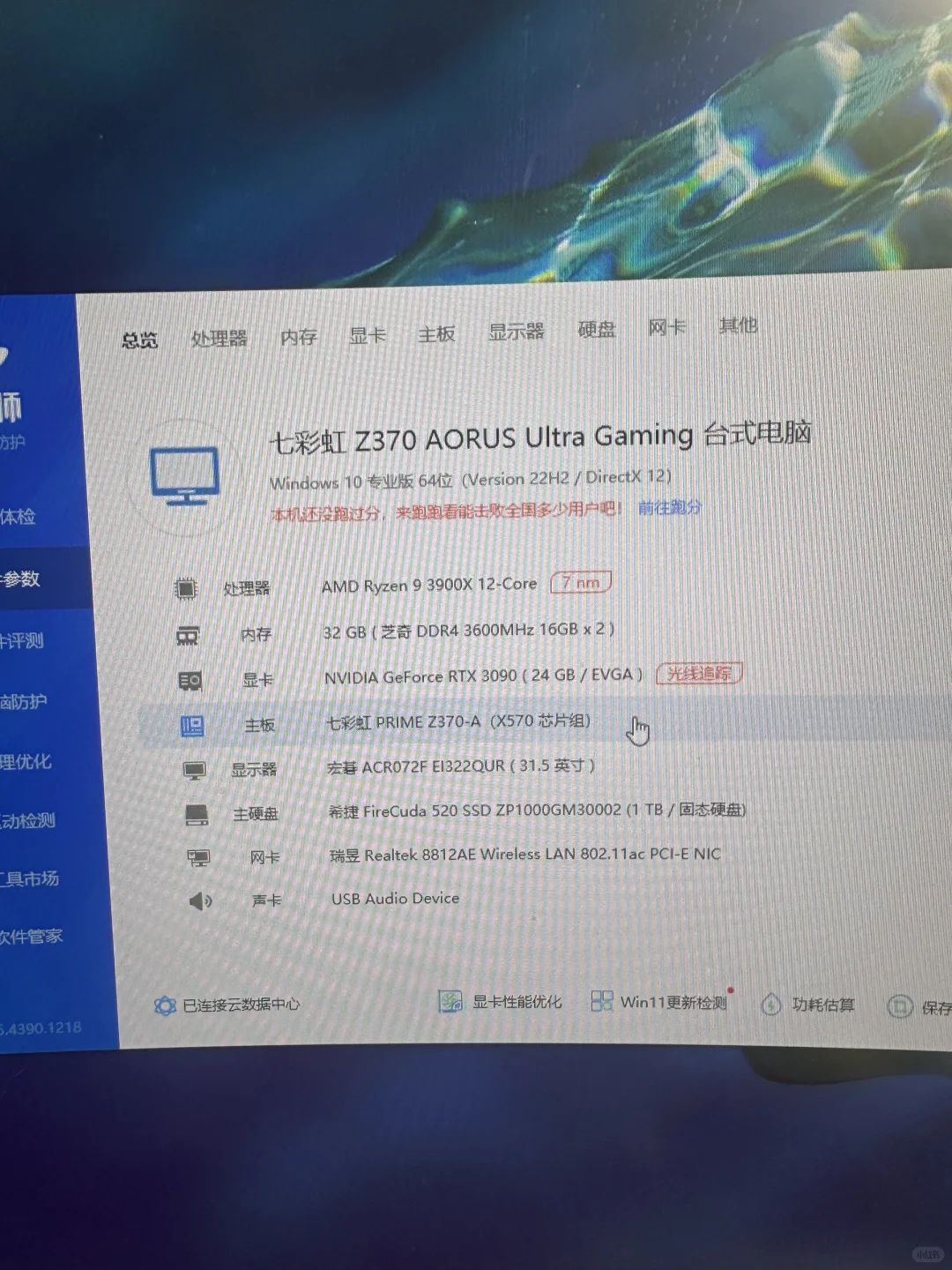The image size is (952, 1270).
Task: Click the 7 nm badge next to CPU
Action: (x=579, y=582)
